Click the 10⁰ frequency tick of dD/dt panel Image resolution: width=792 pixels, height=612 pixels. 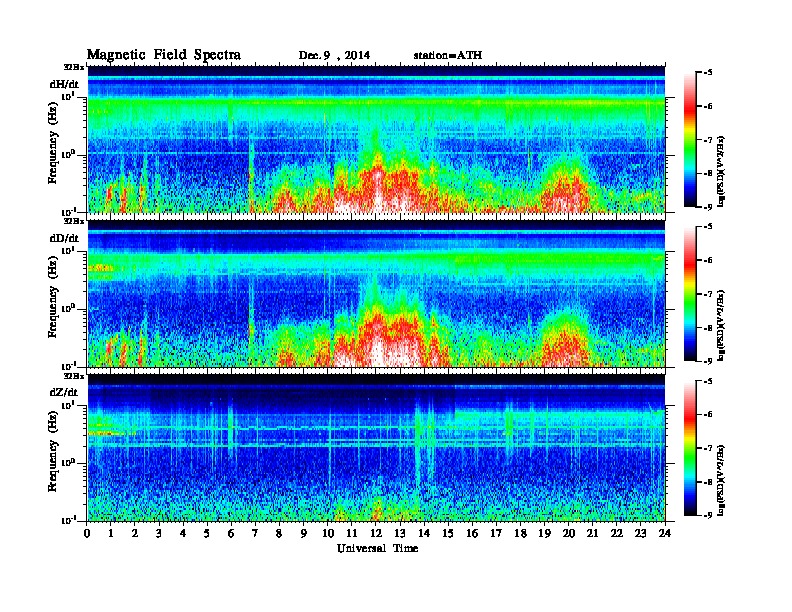[68, 308]
